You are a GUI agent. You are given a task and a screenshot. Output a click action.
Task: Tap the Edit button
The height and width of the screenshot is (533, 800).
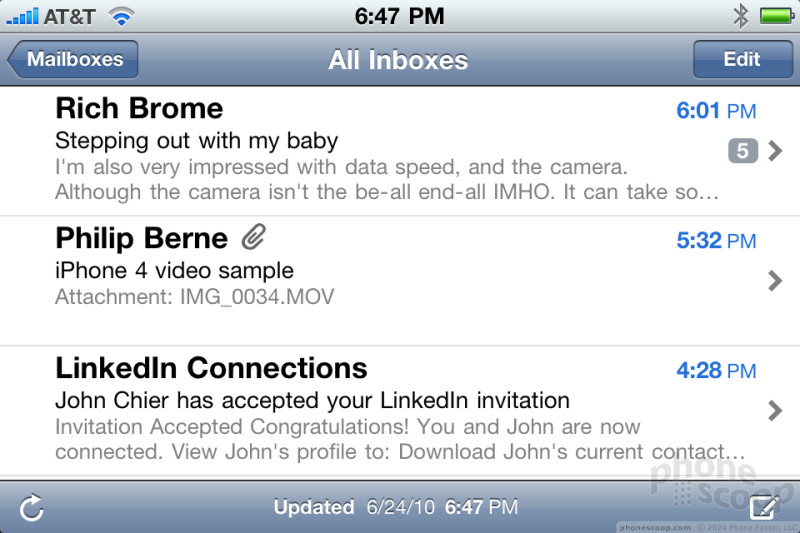pos(742,59)
